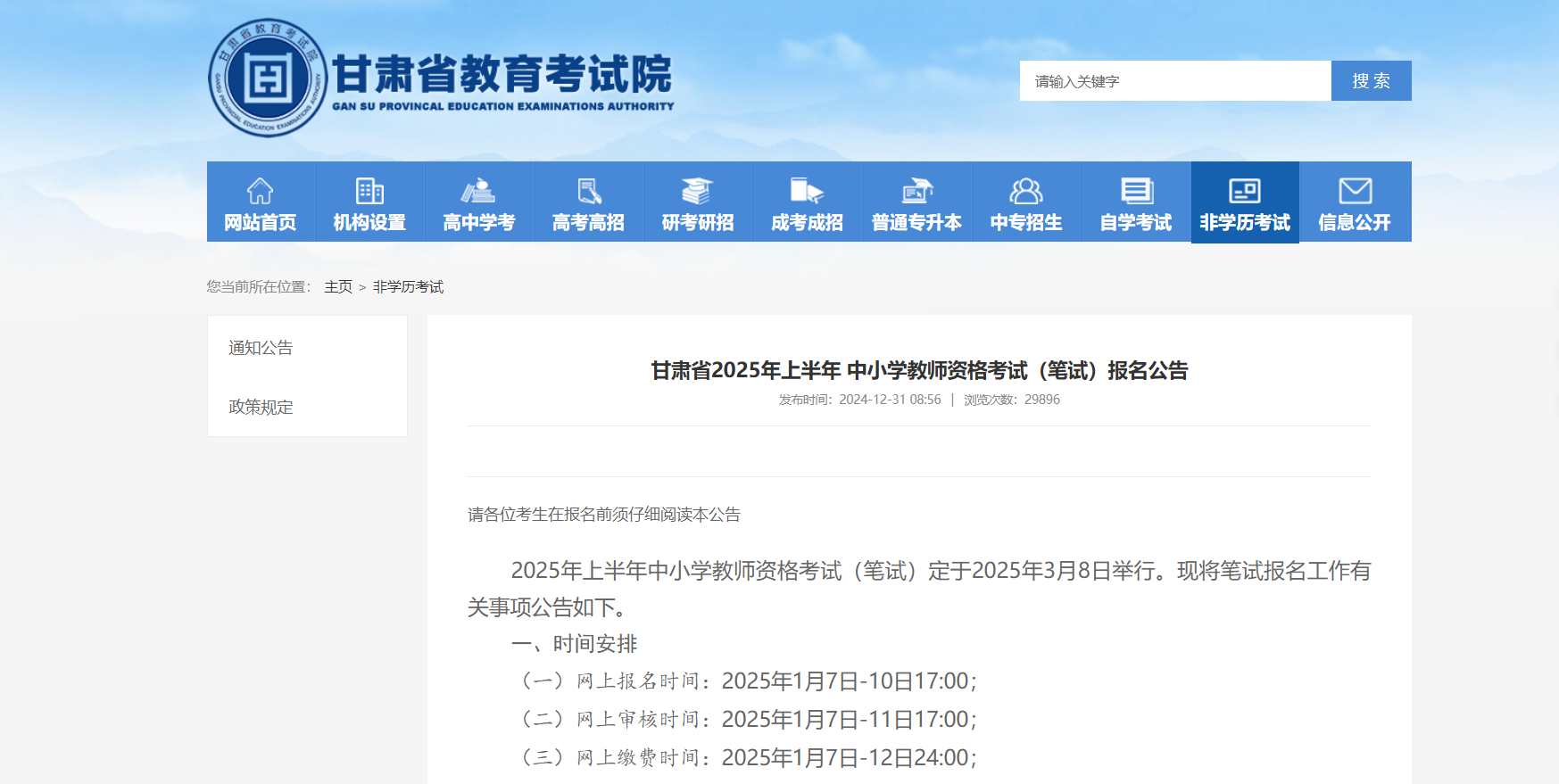Click 非学历考试 in the breadcrumb
Screen dimensions: 1559x784
[x=408, y=287]
